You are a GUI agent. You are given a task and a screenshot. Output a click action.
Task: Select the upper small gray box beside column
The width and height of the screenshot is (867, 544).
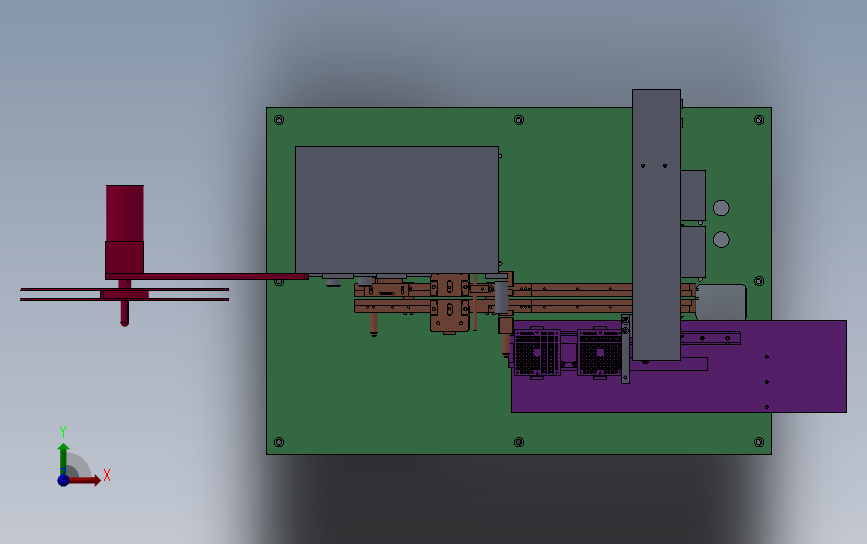pos(693,196)
